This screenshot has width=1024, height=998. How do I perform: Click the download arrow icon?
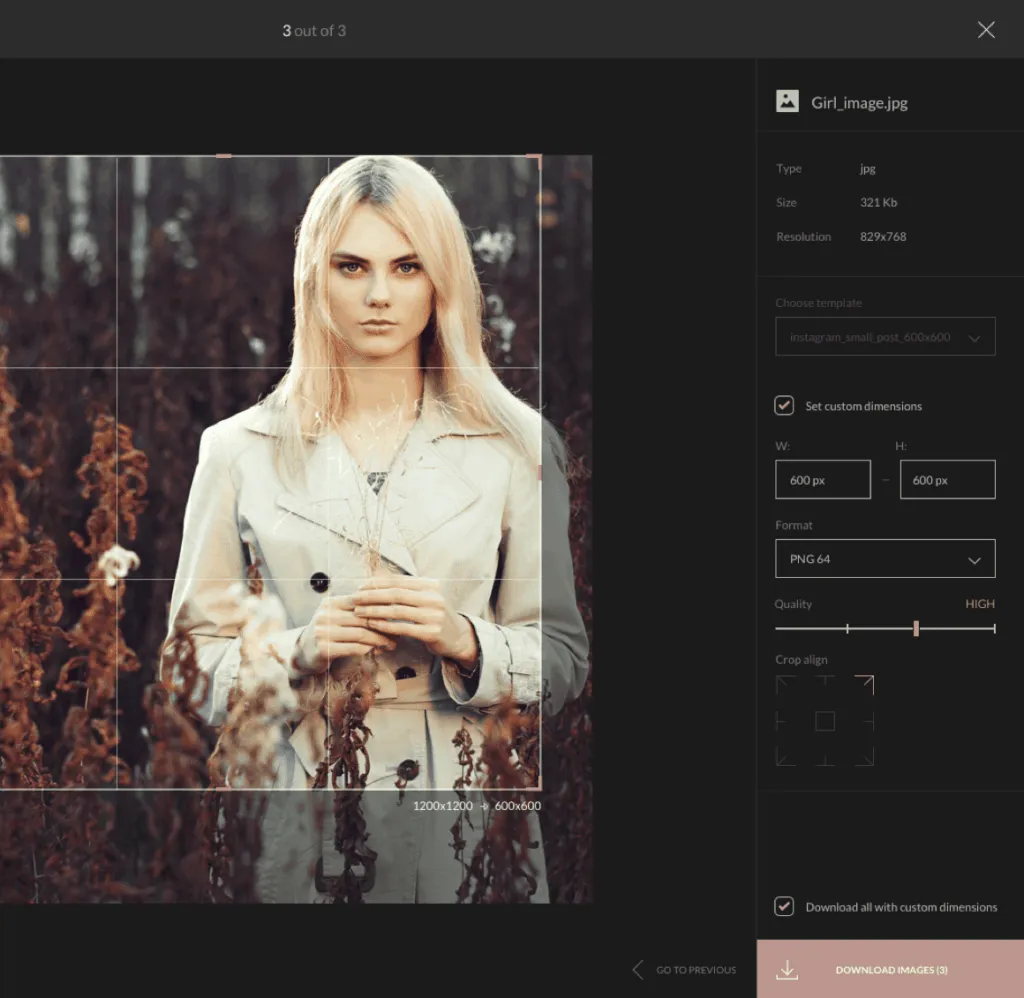[x=787, y=969]
